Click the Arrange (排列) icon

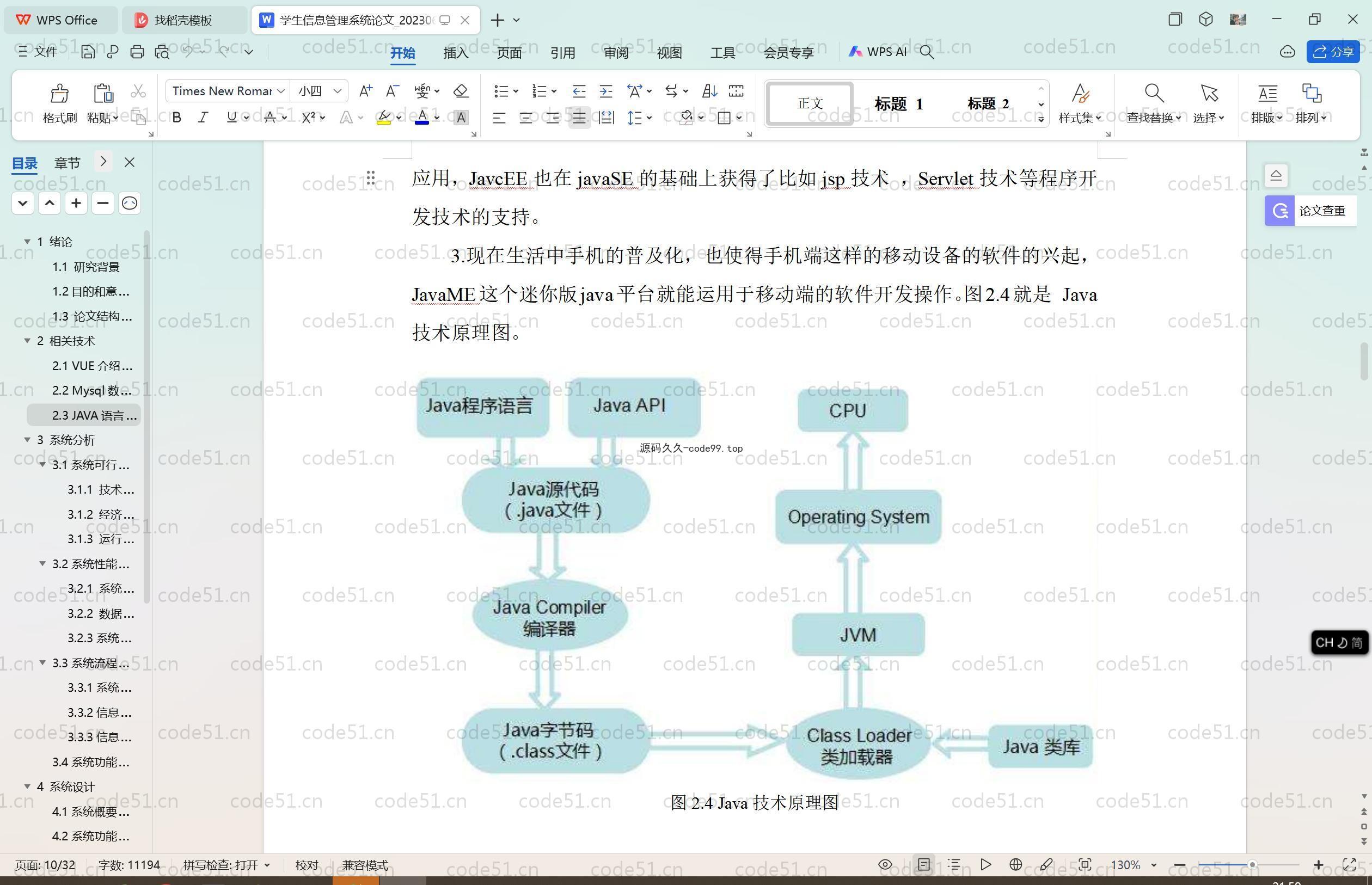click(x=1311, y=93)
